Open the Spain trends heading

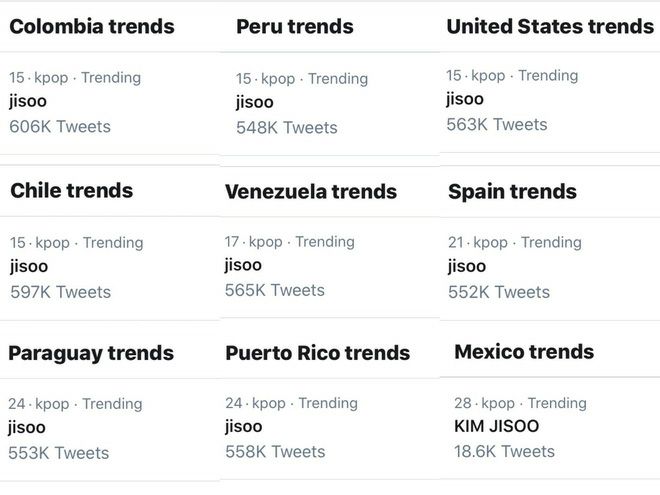[x=512, y=192]
